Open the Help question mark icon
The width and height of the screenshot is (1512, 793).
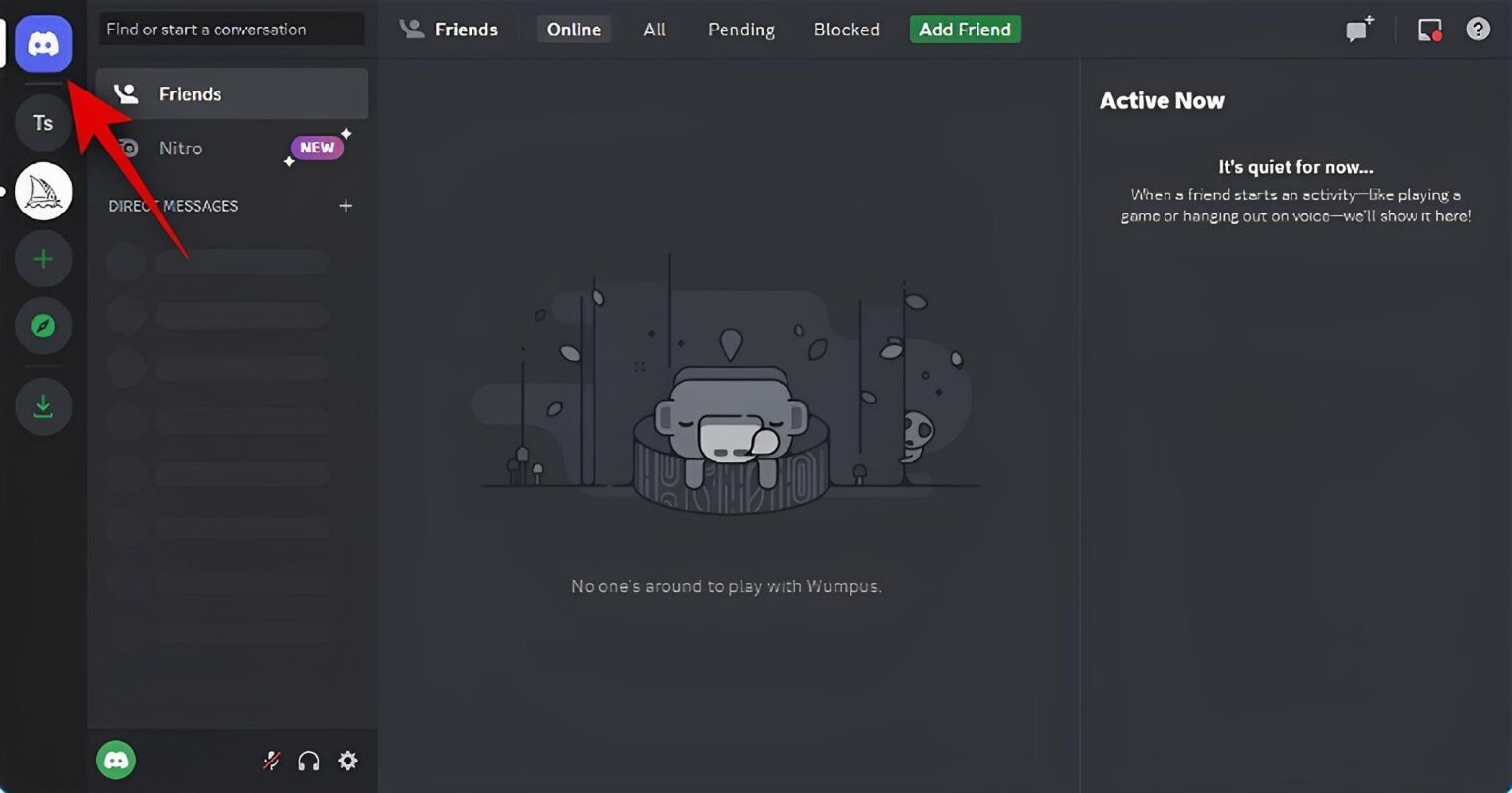point(1478,30)
